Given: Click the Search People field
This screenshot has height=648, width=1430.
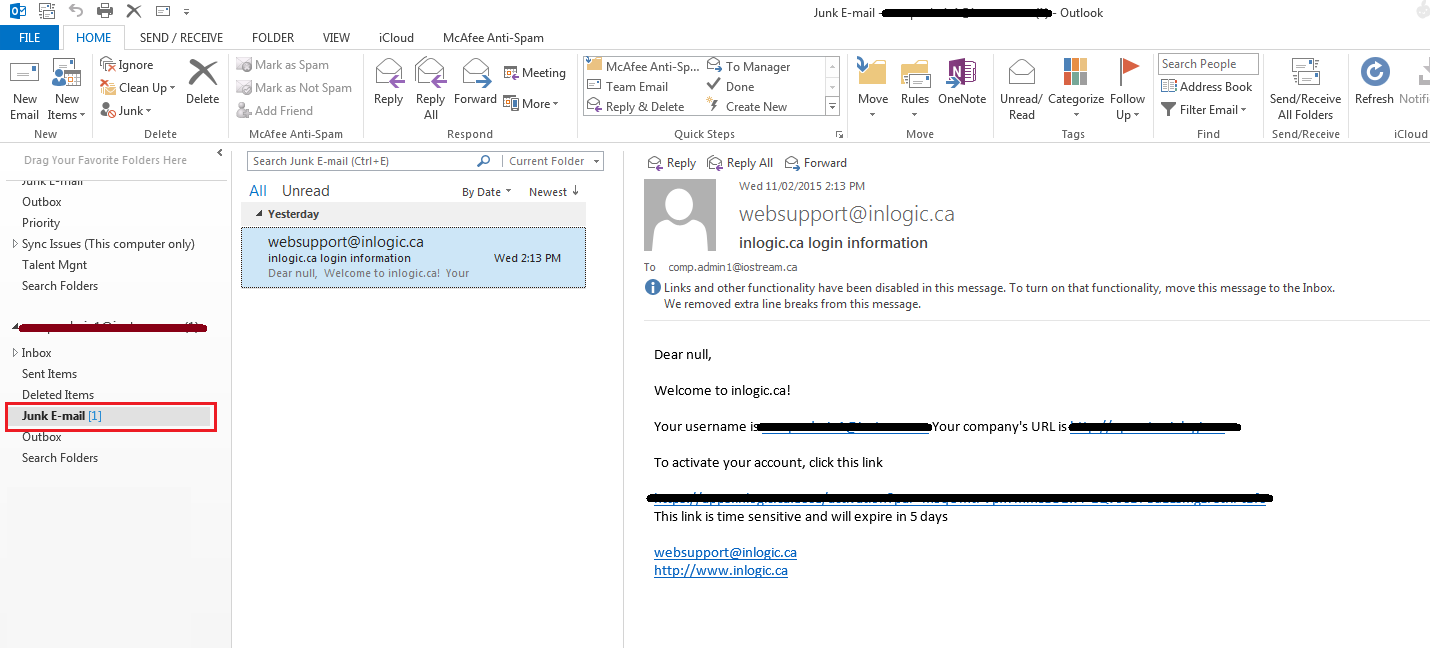Looking at the screenshot, I should tap(1208, 64).
